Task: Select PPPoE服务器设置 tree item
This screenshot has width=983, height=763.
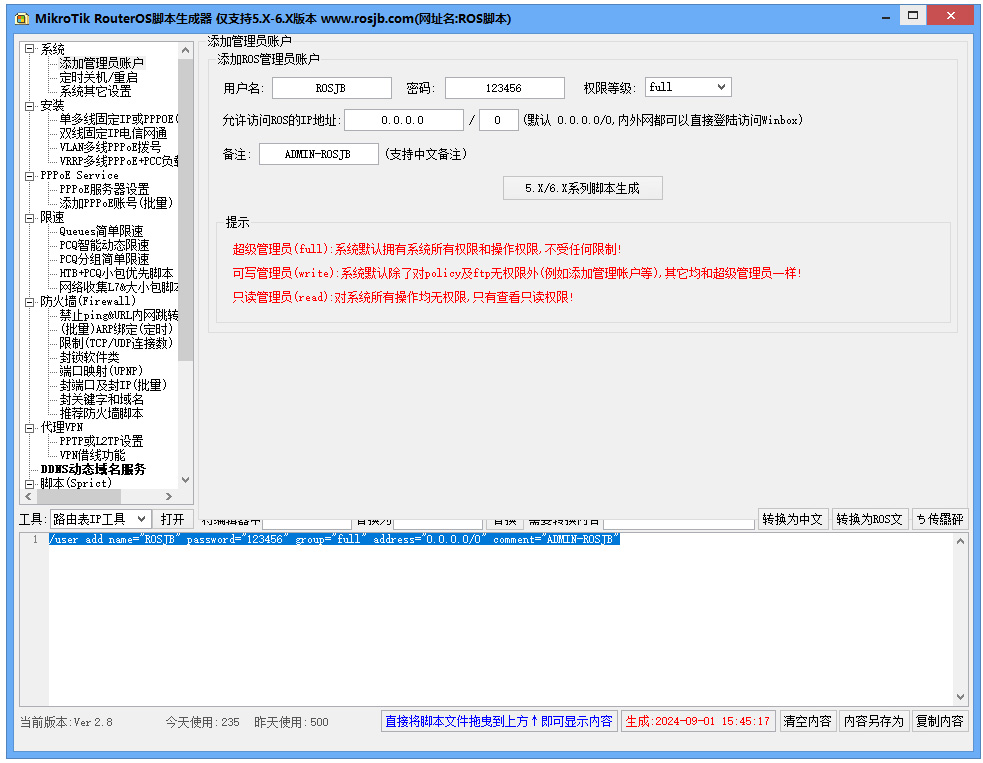Action: click(104, 189)
